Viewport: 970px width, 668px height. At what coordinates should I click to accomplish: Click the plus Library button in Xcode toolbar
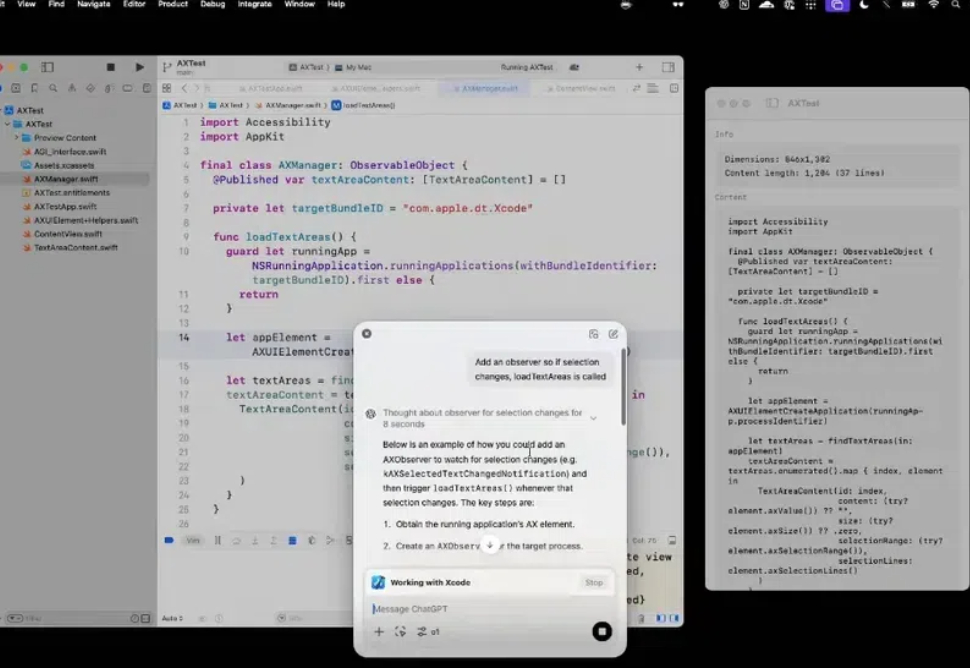[x=639, y=67]
